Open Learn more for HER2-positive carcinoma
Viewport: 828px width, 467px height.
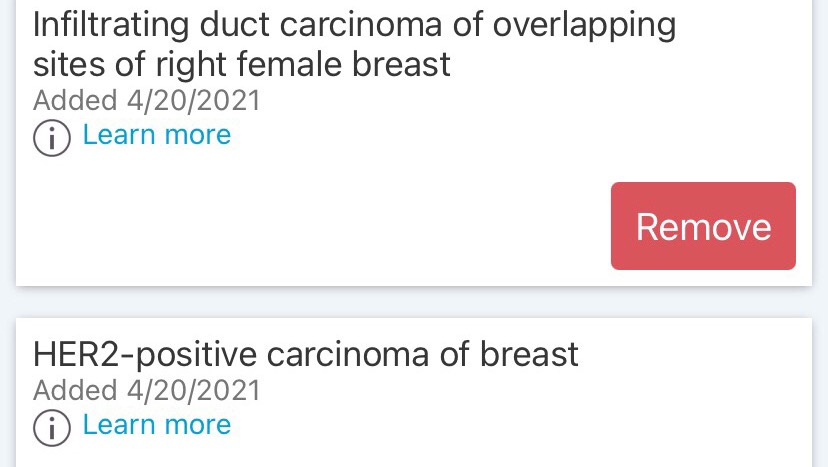coord(156,425)
